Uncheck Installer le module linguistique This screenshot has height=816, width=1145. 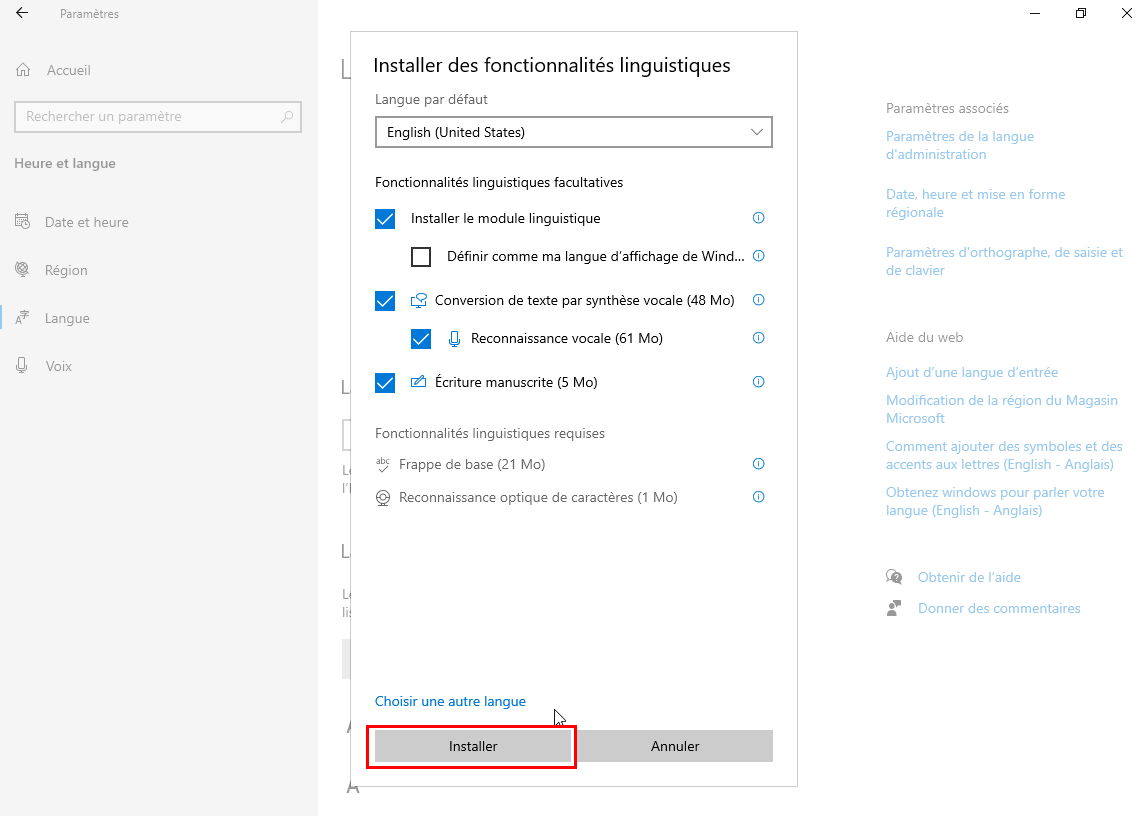(x=385, y=218)
